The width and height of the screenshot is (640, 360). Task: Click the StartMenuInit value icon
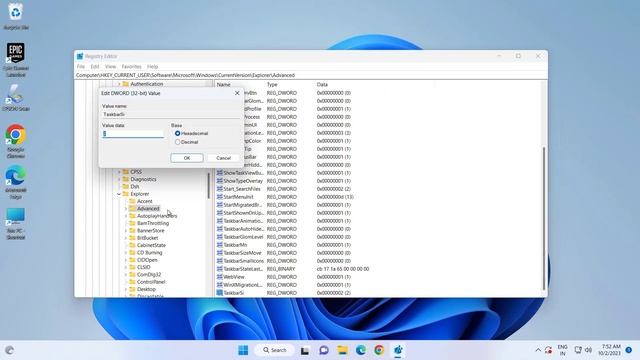click(x=220, y=197)
